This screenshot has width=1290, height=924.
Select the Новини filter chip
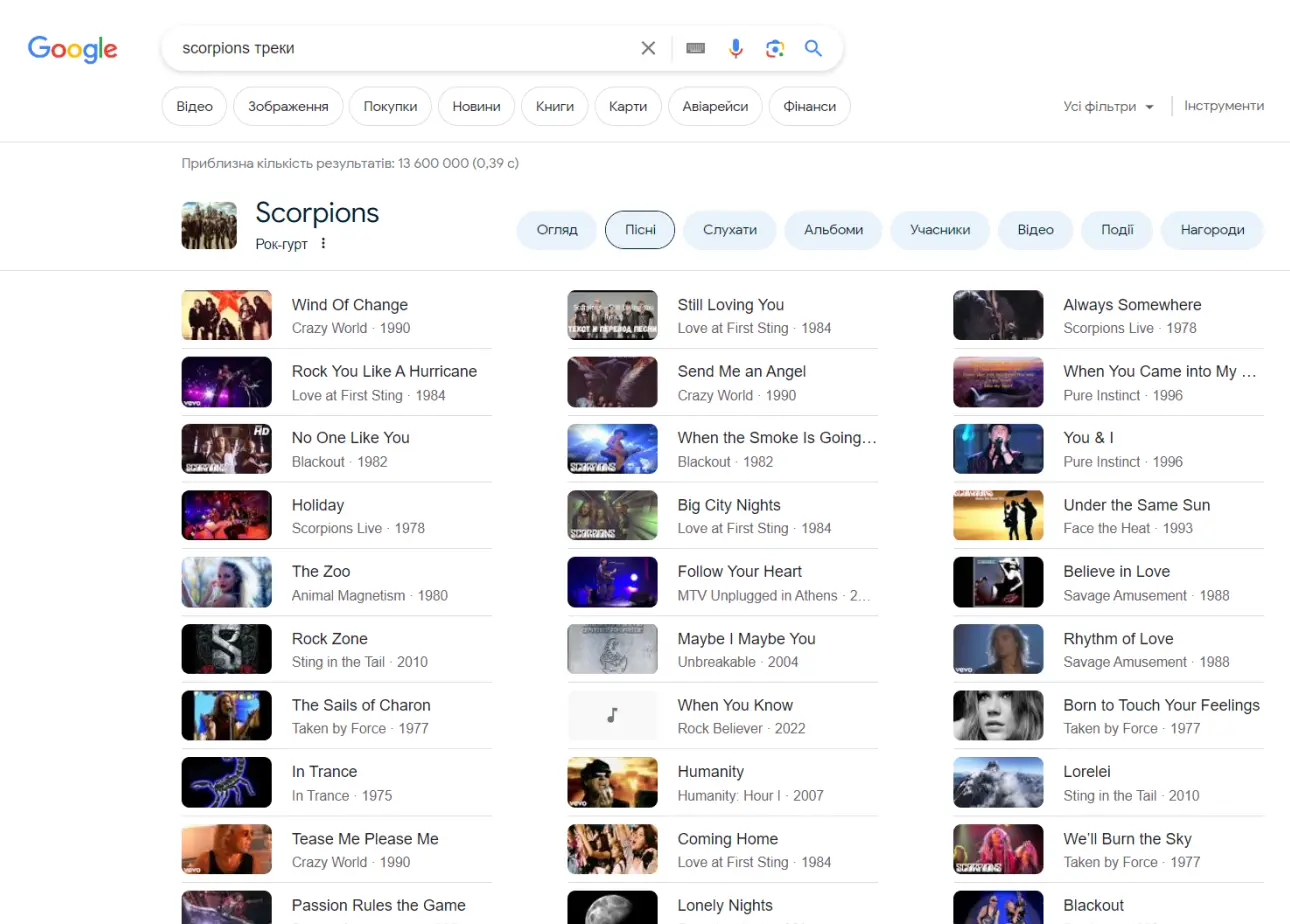[x=476, y=106]
